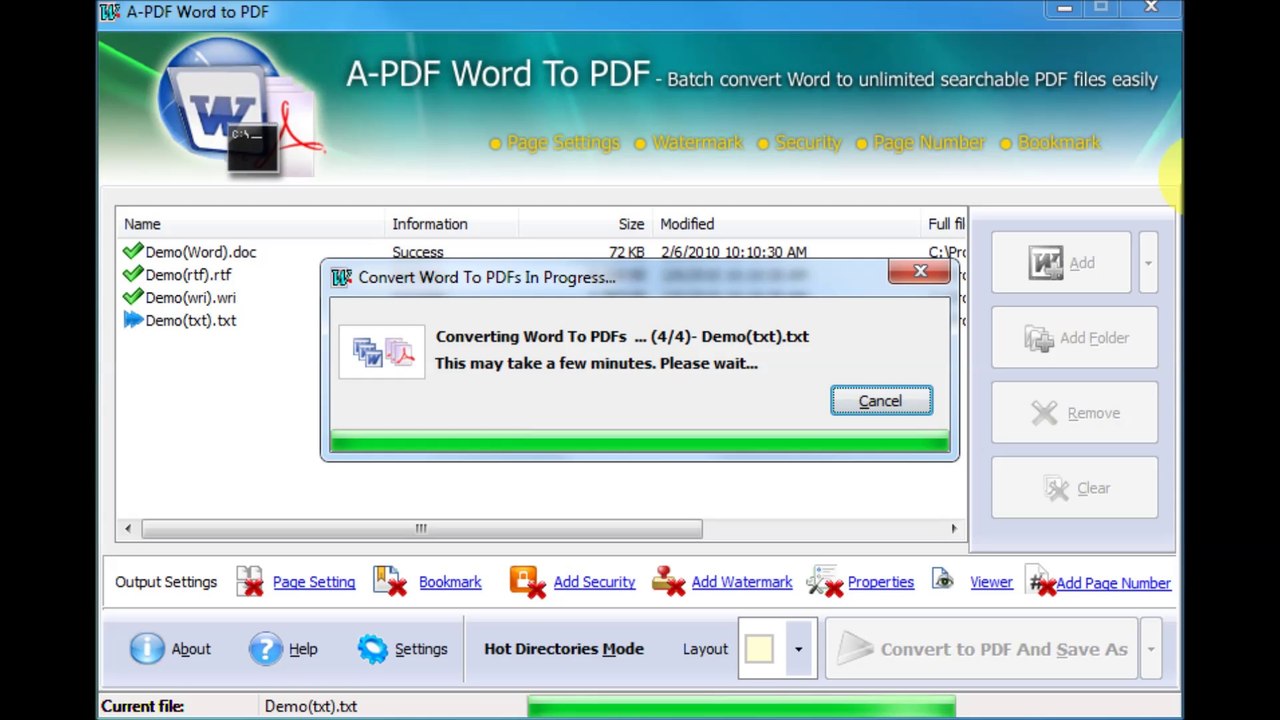Open the Bookmark link
This screenshot has height=720, width=1280.
tap(450, 582)
